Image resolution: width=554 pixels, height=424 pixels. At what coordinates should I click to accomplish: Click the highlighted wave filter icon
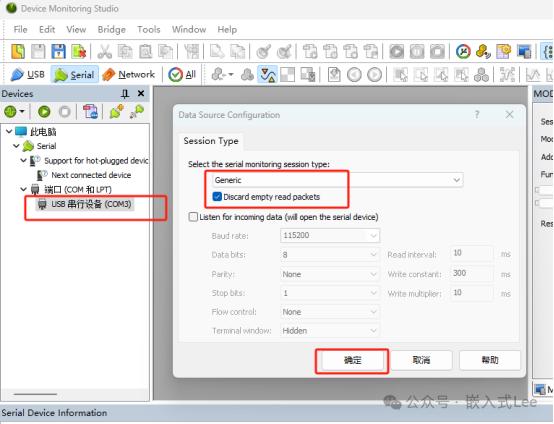[x=267, y=75]
